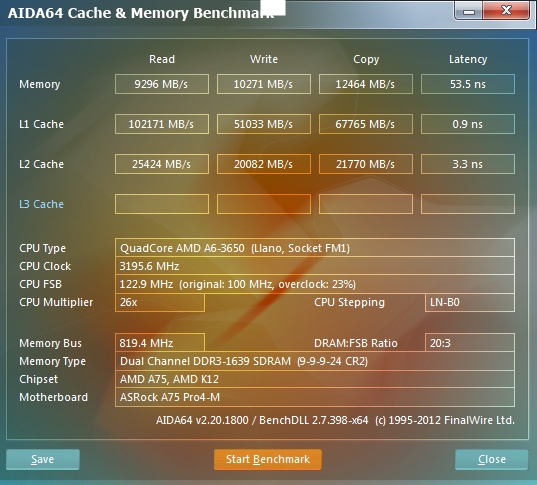Select Motherboard value ASRock A75 Pro4-M
Image resolution: width=537 pixels, height=485 pixels.
[315, 397]
